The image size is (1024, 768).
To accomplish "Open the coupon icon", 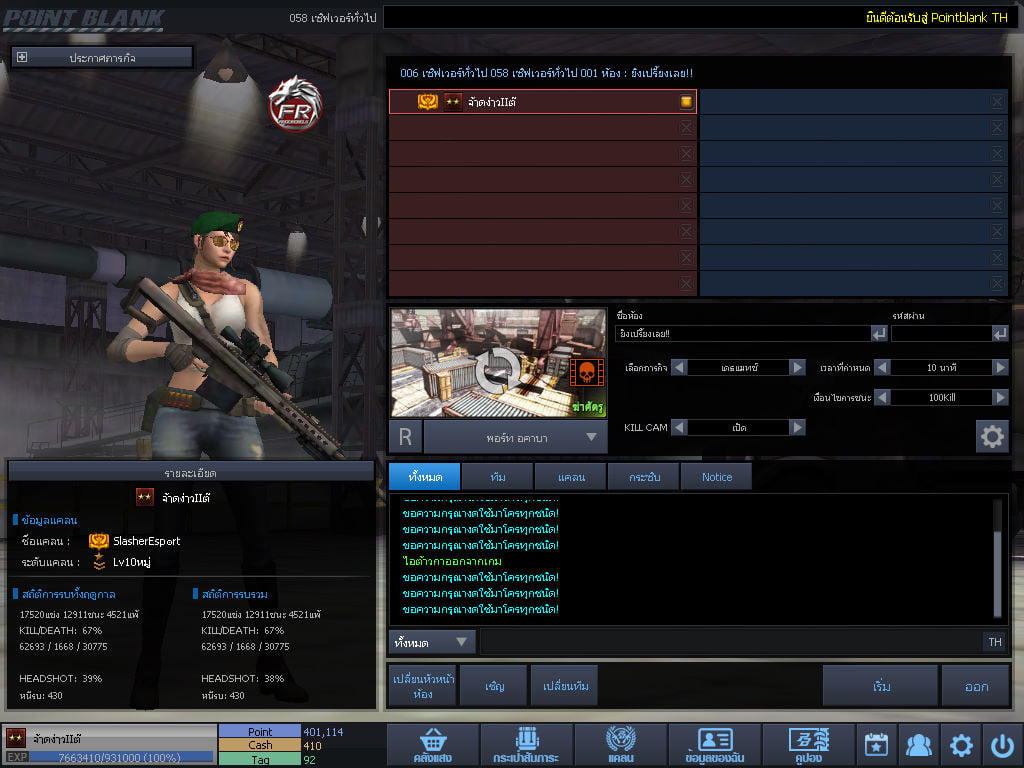I will click(x=808, y=745).
